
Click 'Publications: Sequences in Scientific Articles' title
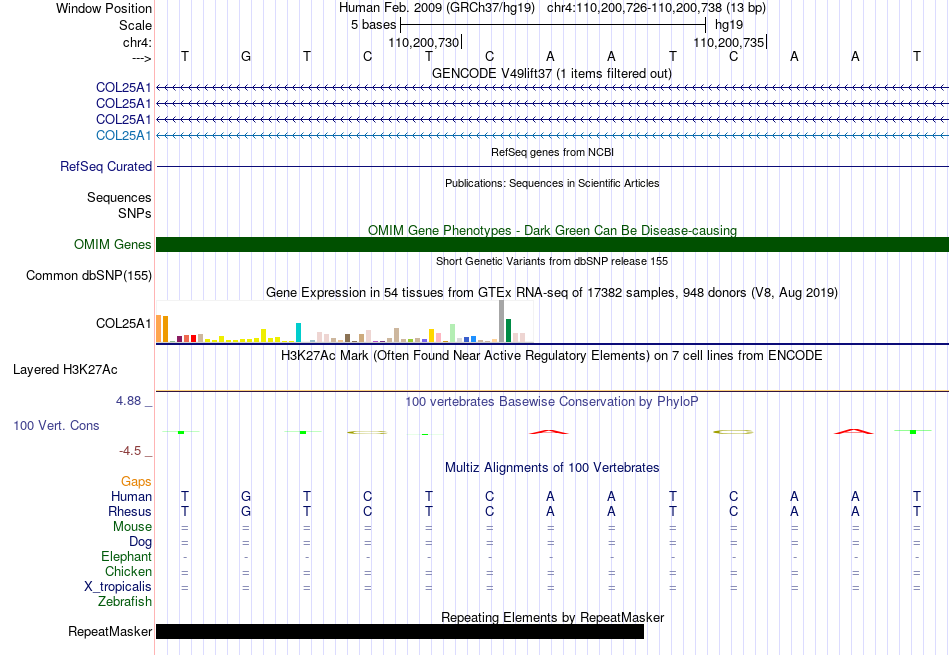pyautogui.click(x=552, y=183)
